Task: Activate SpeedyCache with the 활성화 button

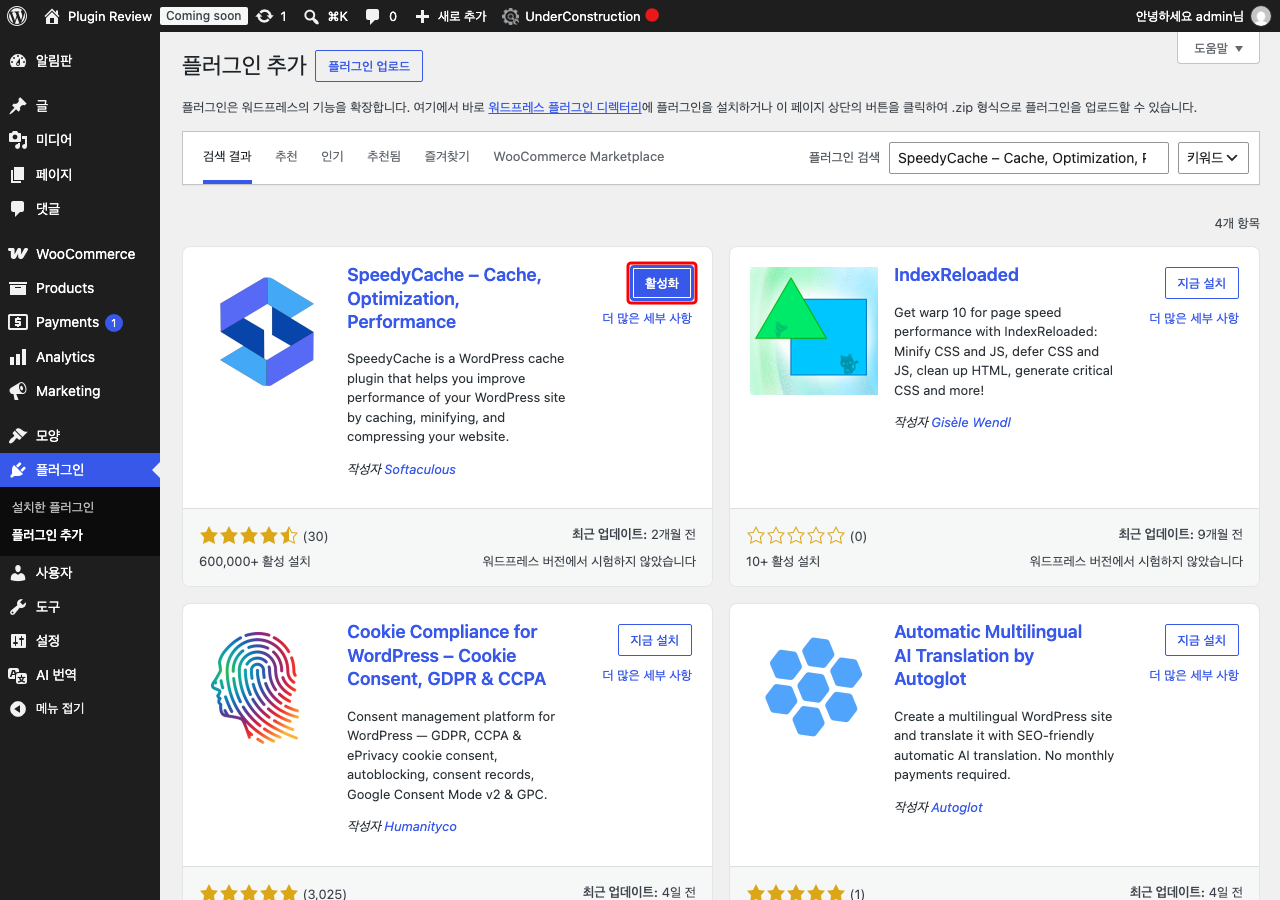Action: coord(662,283)
